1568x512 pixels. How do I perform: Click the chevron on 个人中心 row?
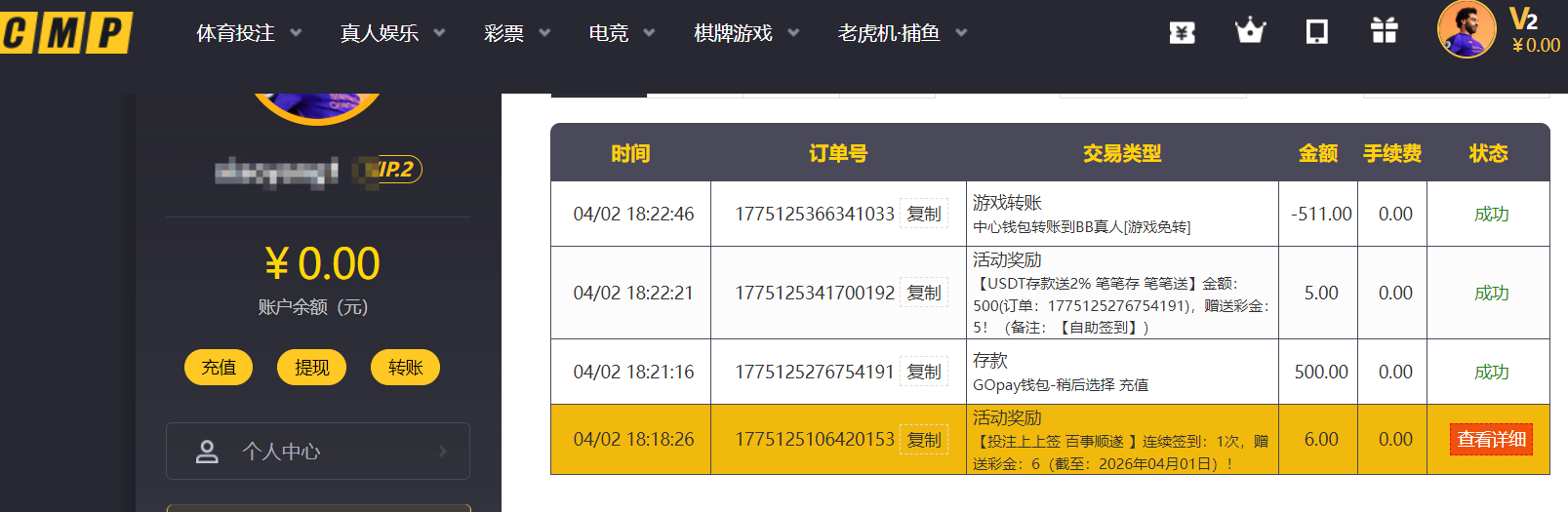[x=443, y=451]
